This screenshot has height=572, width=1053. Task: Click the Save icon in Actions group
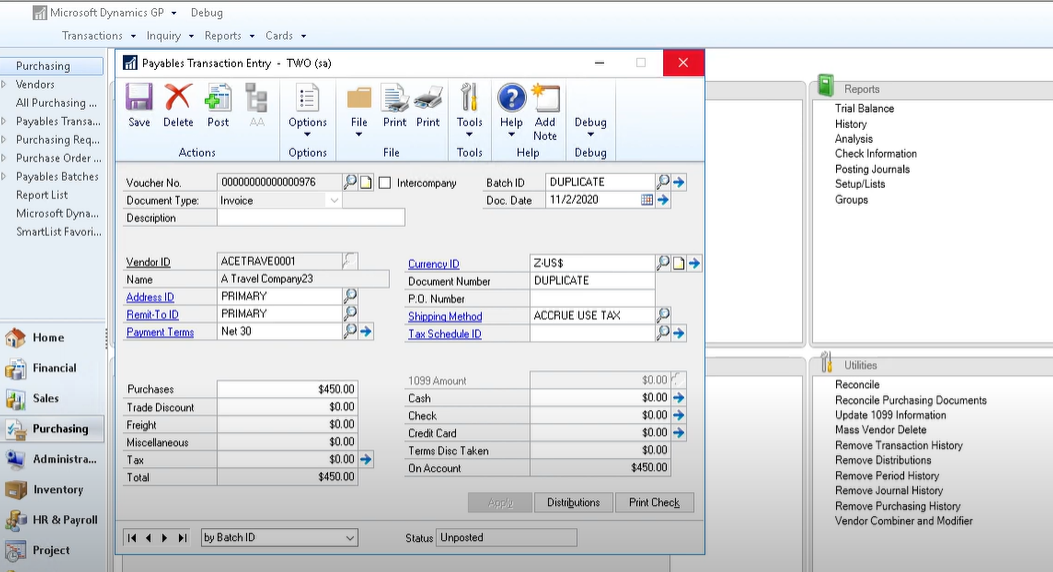click(139, 105)
